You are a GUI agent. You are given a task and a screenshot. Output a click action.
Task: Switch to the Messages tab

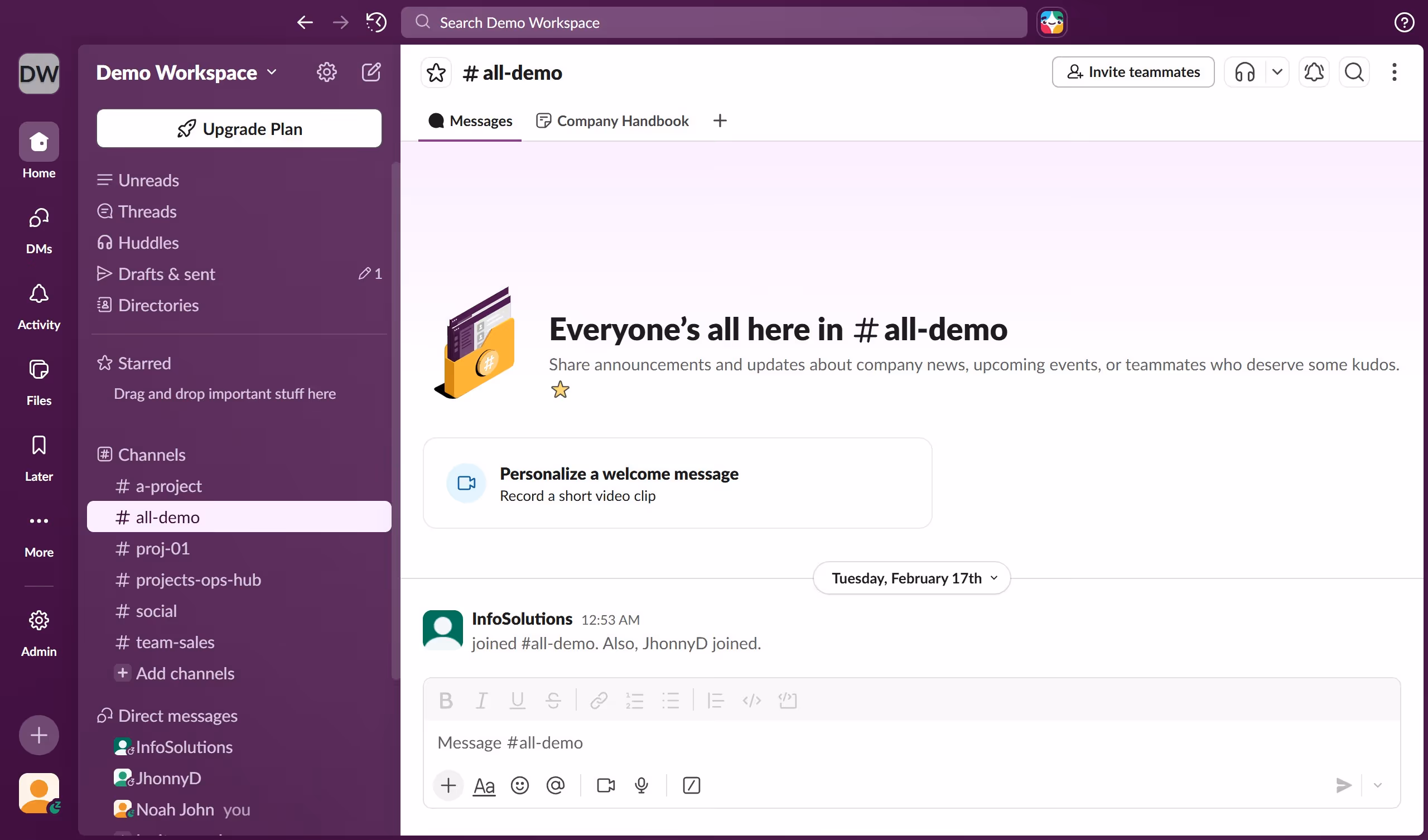(470, 120)
